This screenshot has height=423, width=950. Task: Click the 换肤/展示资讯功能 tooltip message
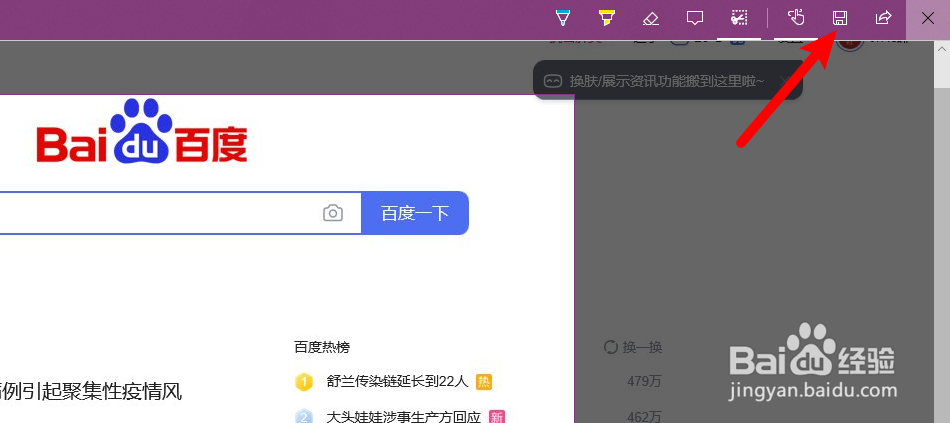point(667,81)
